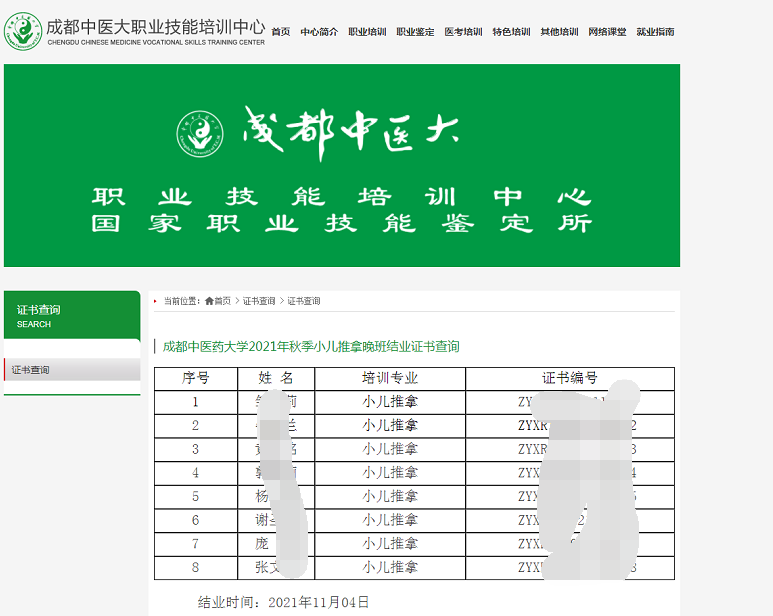This screenshot has height=616, width=773.
Task: Click the serial number cell 8
Action: [196, 568]
